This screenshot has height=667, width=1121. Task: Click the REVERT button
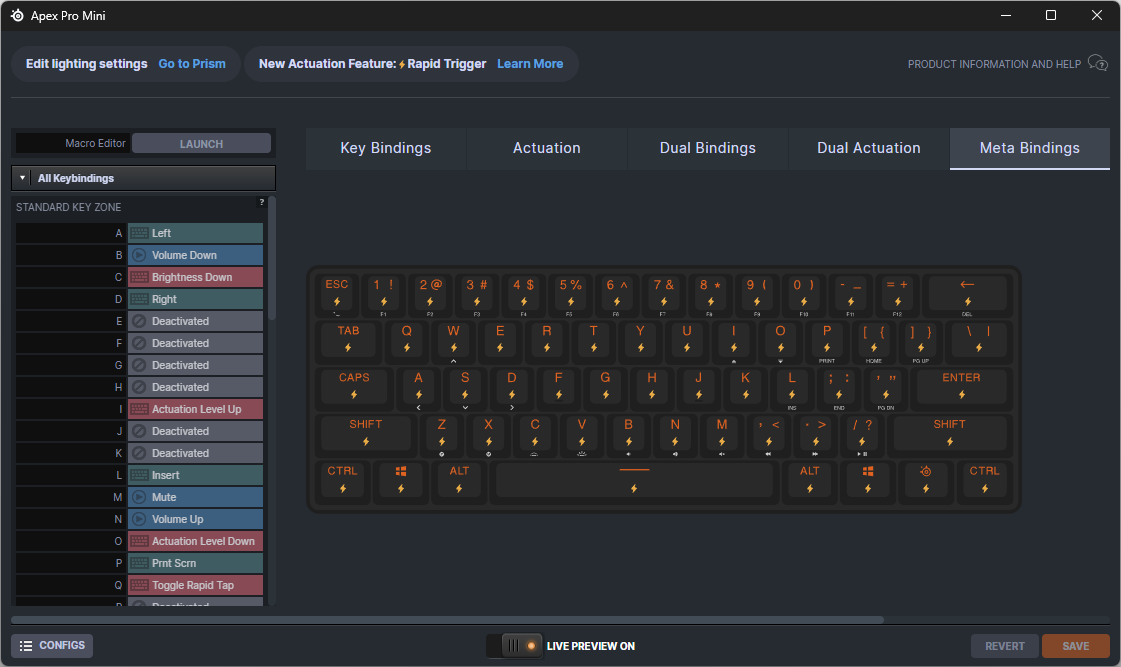1004,646
